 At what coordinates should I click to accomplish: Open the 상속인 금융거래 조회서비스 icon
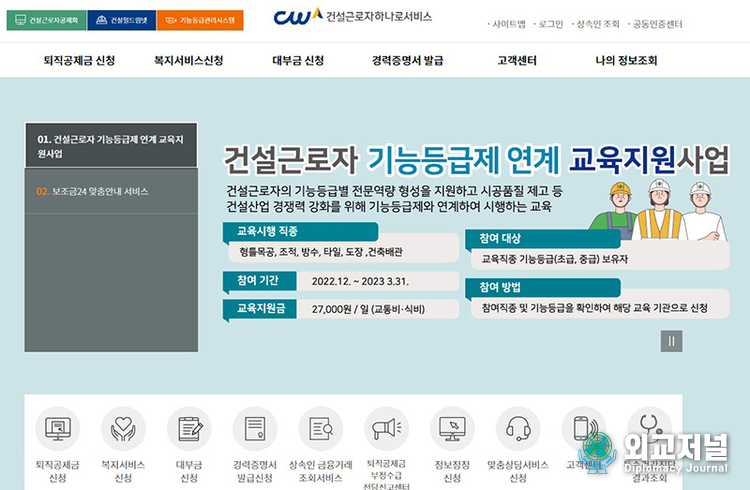(320, 429)
